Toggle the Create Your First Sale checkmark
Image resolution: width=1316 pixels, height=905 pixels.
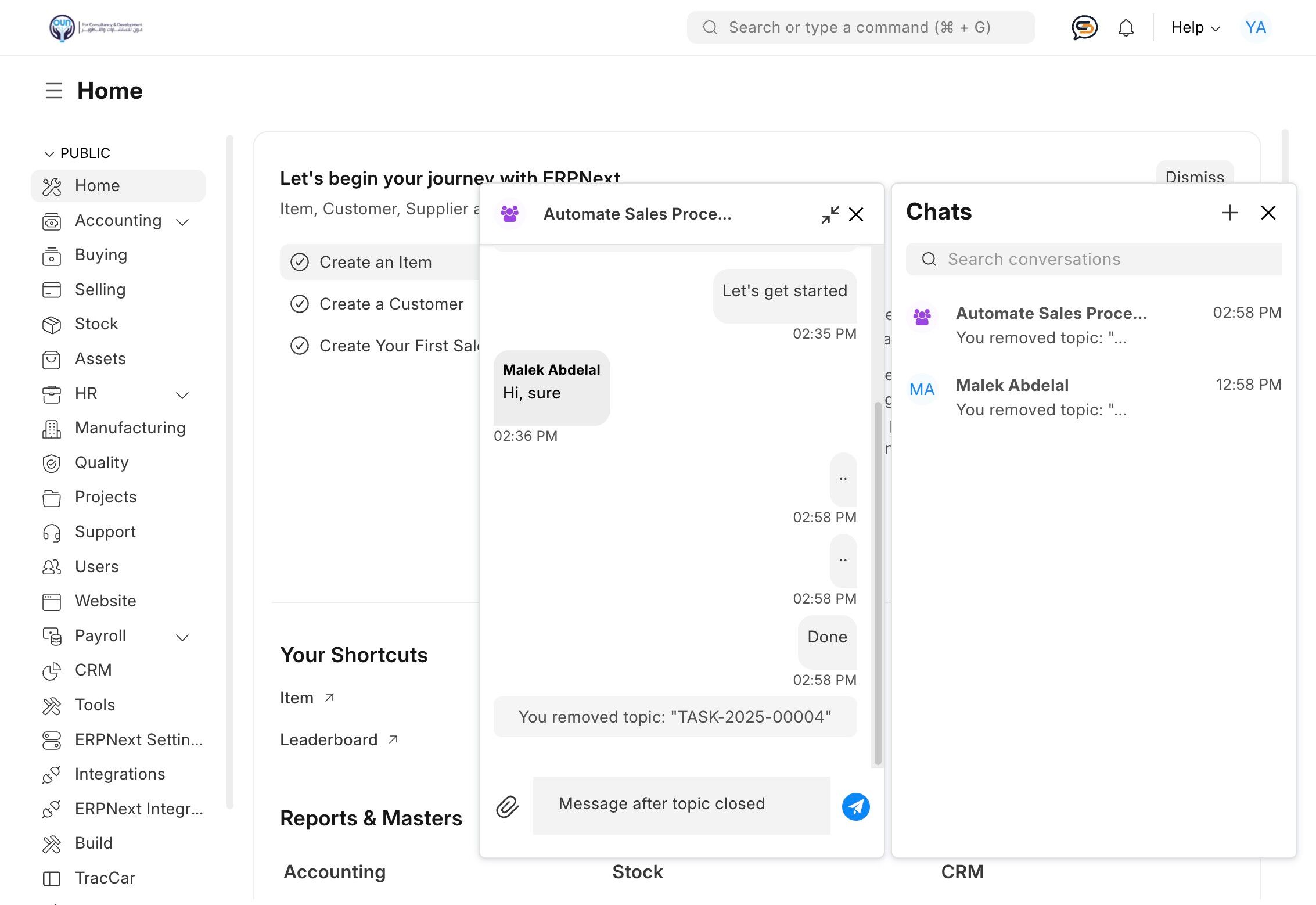(x=300, y=346)
